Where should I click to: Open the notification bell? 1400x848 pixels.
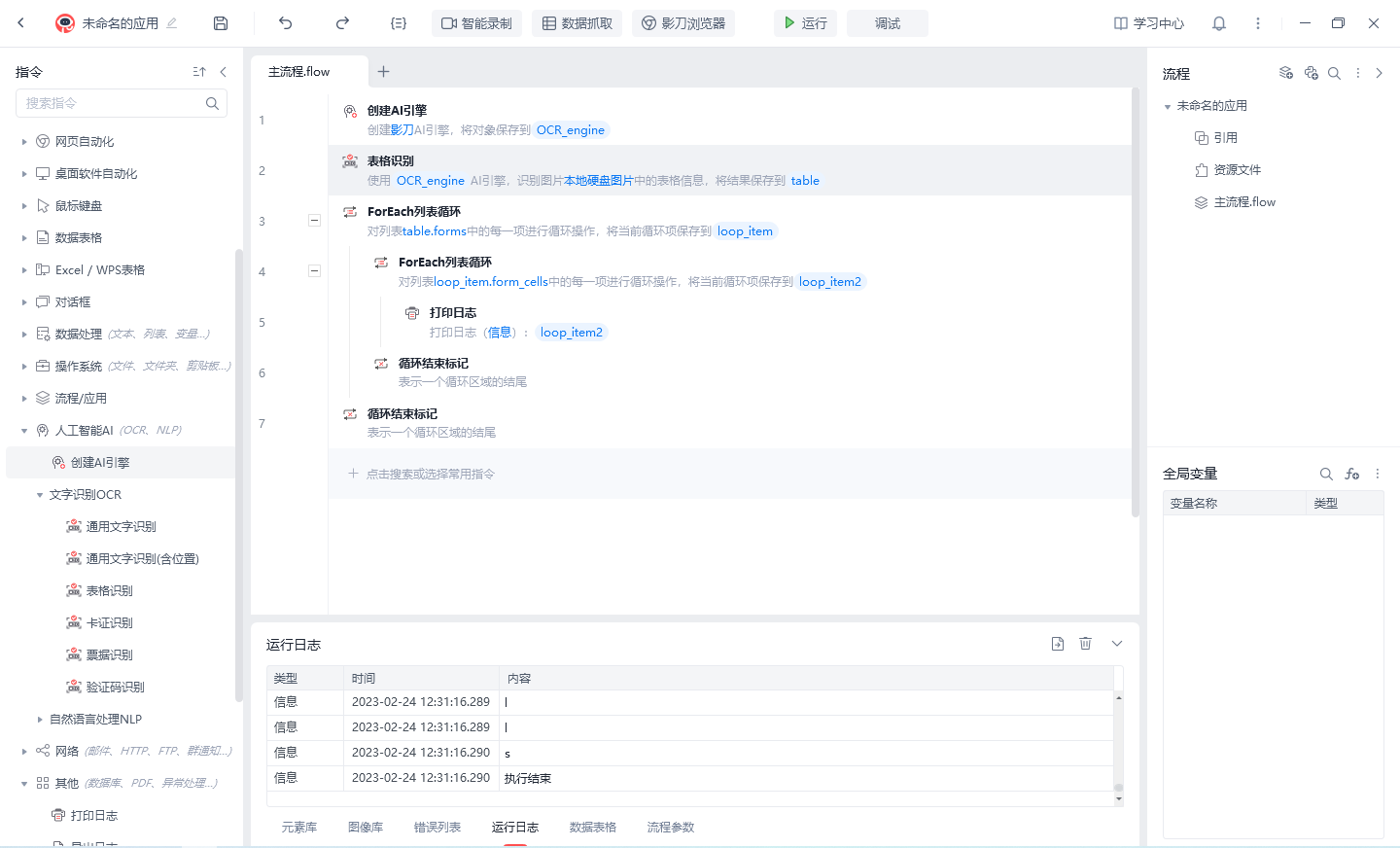tap(1218, 23)
